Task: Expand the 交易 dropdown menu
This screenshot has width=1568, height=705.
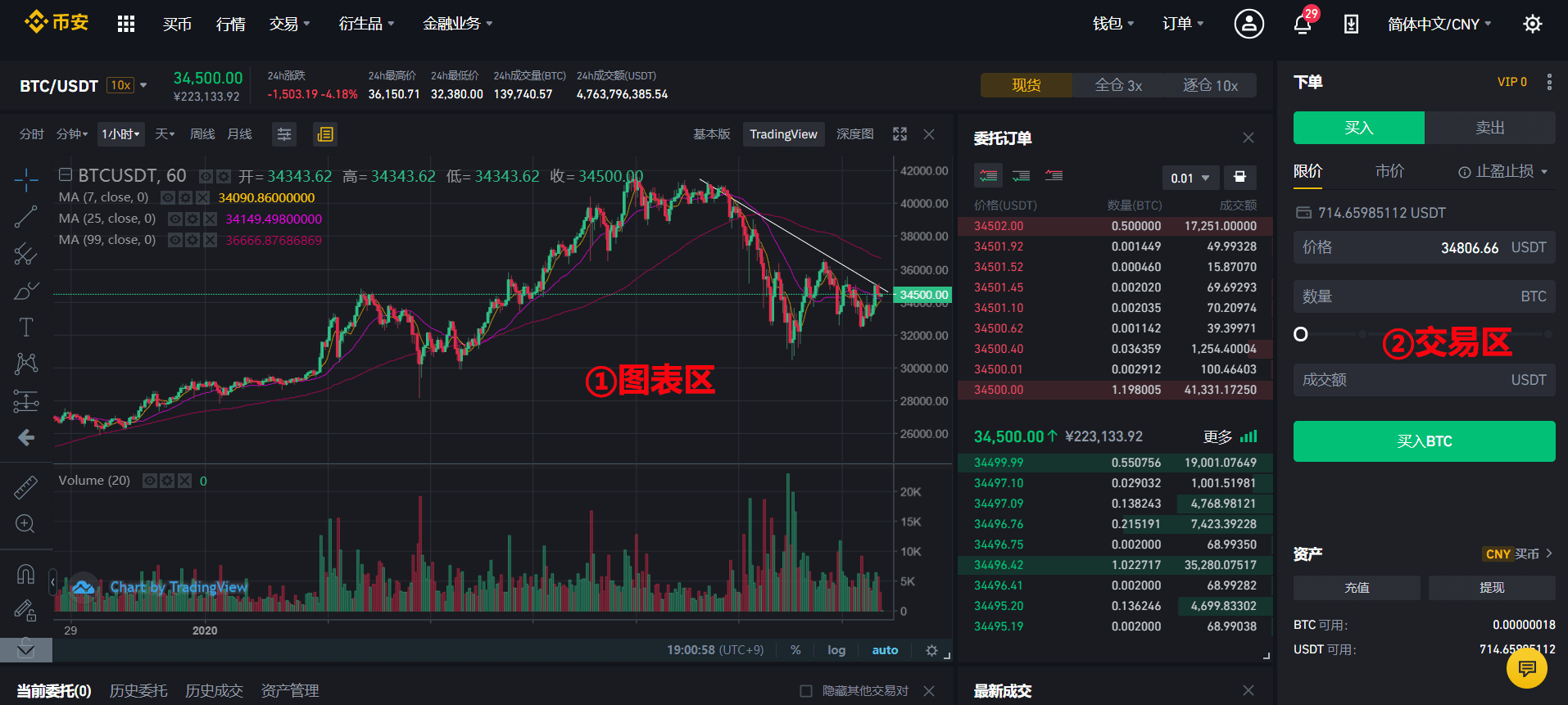Action: [290, 24]
